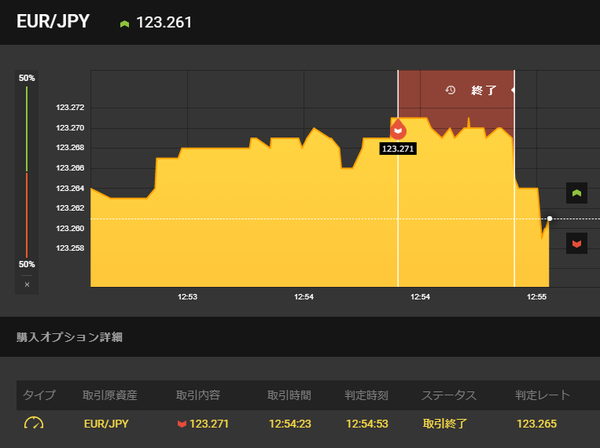Click the red Low (down) trade button

click(x=577, y=243)
